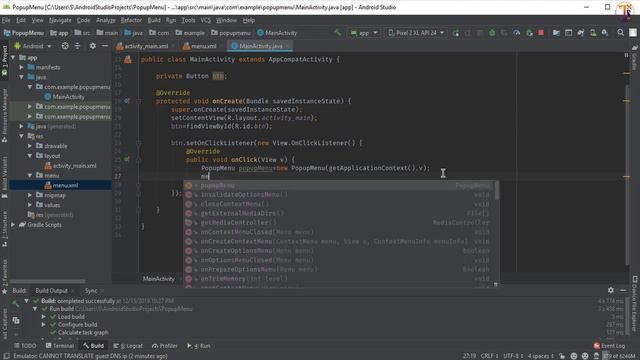Click the tool windows icon in status bar corner

pos(6,356)
